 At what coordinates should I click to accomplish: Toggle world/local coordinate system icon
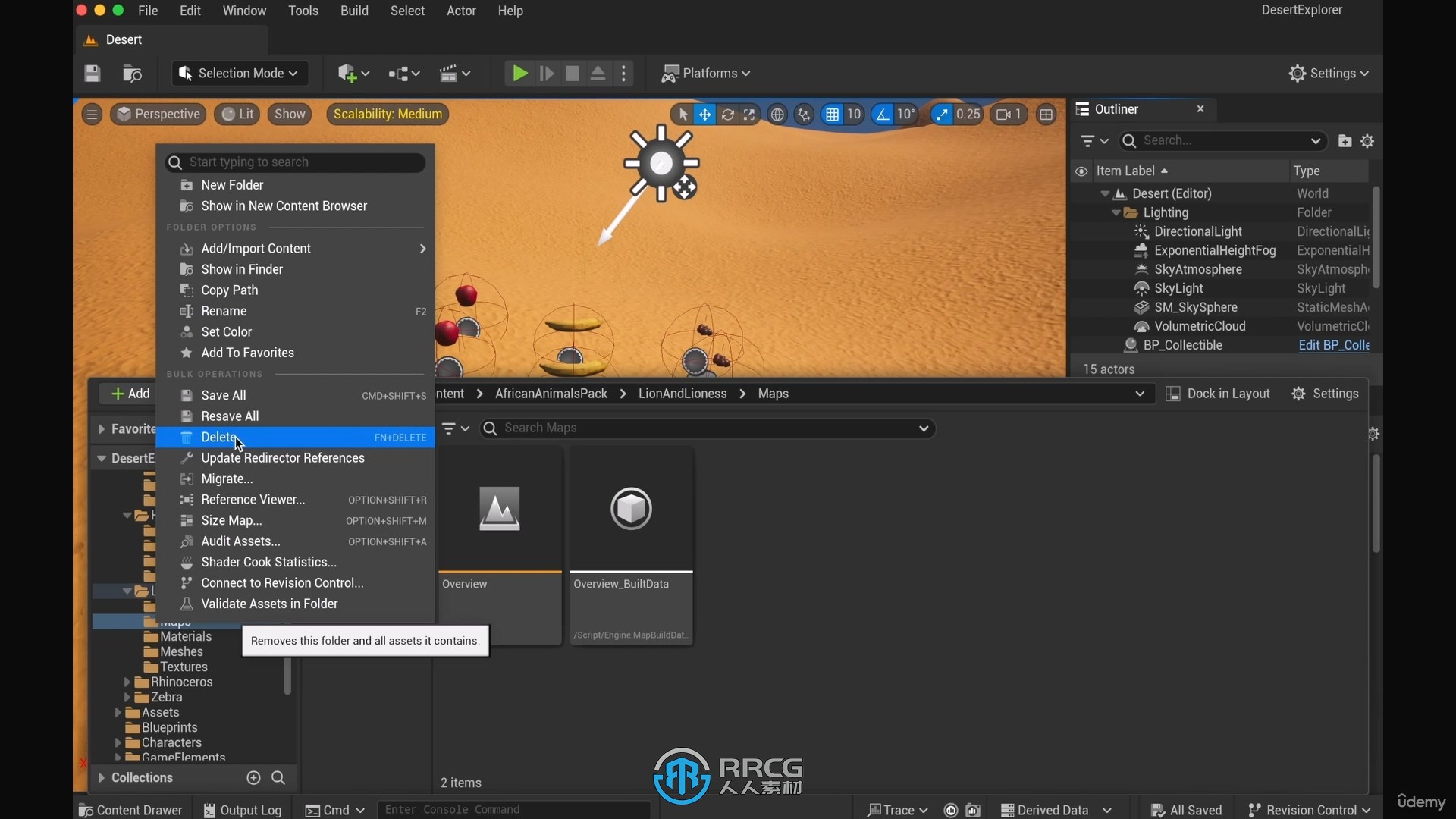click(777, 115)
